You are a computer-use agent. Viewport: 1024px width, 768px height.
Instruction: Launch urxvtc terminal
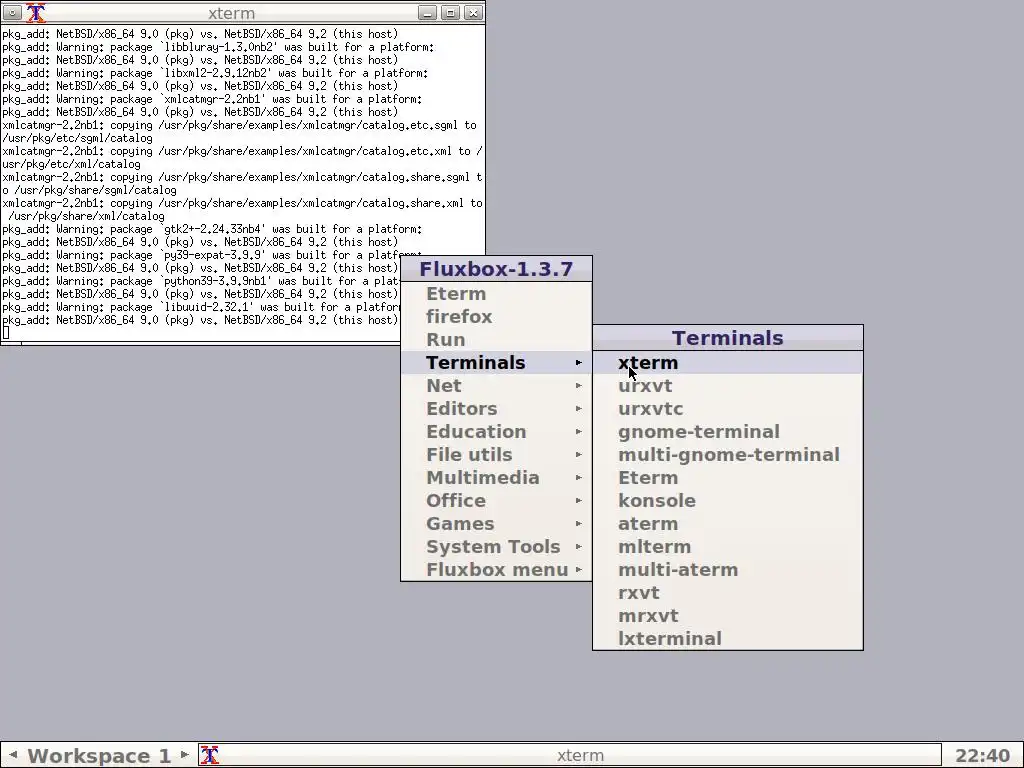coord(728,409)
